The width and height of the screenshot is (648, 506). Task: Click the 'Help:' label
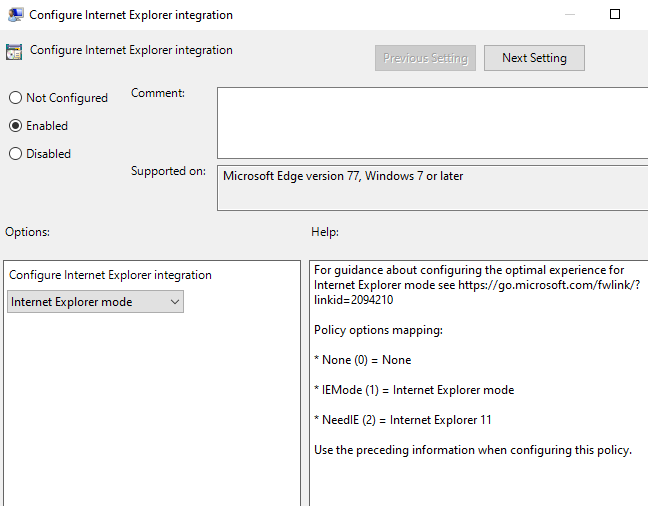pyautogui.click(x=325, y=232)
